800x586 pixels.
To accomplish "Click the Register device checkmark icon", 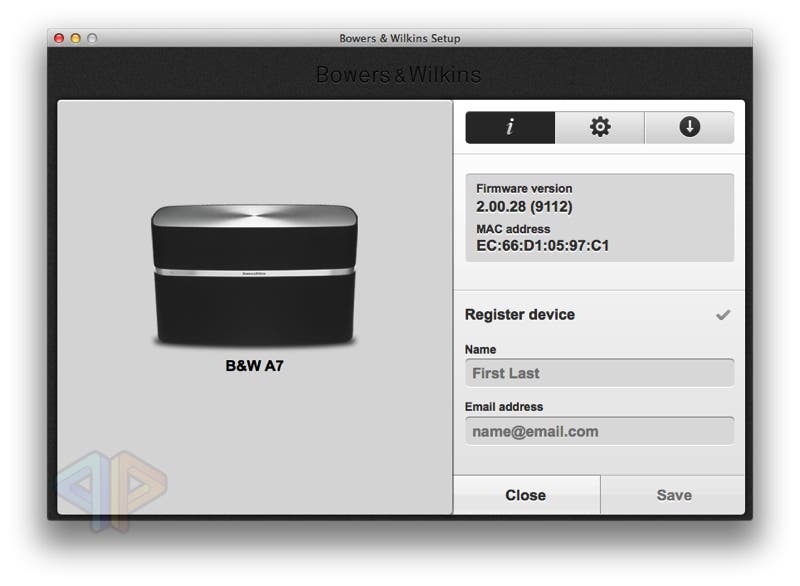I will (723, 315).
